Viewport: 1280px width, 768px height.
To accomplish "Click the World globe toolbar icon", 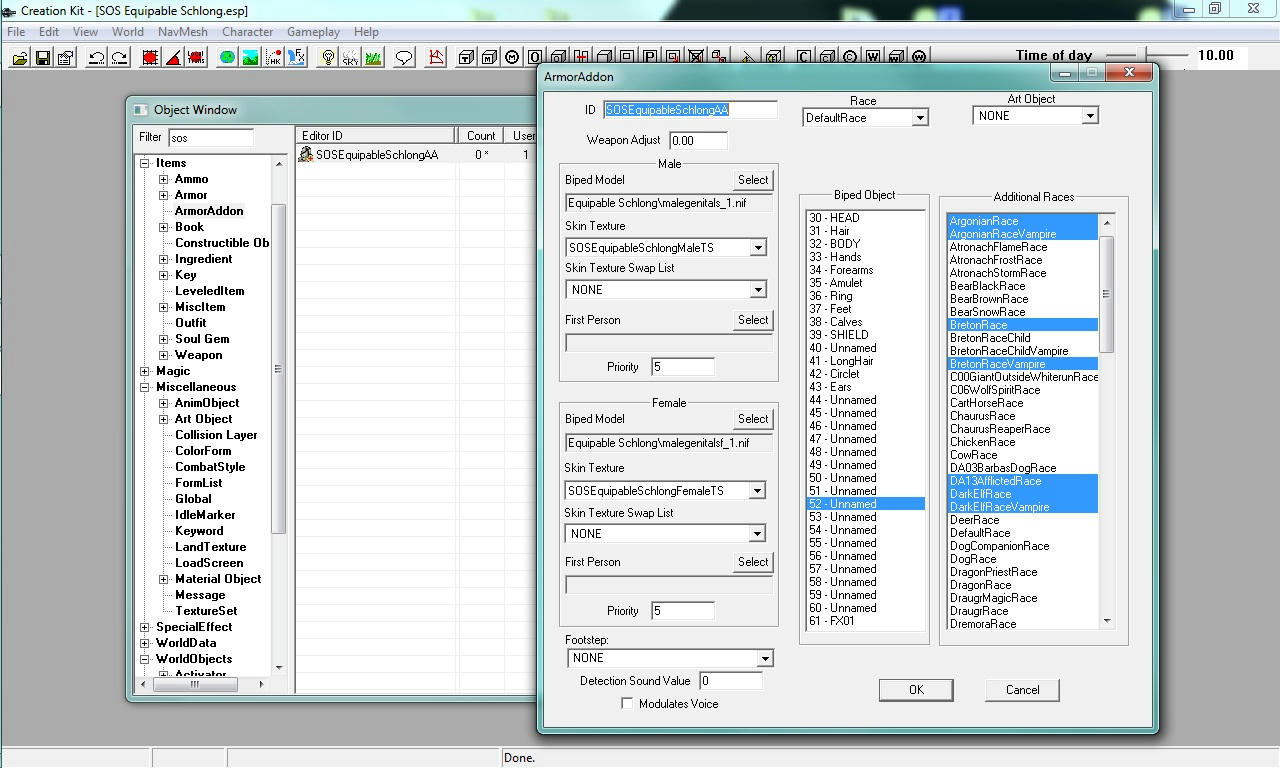I will tap(227, 58).
